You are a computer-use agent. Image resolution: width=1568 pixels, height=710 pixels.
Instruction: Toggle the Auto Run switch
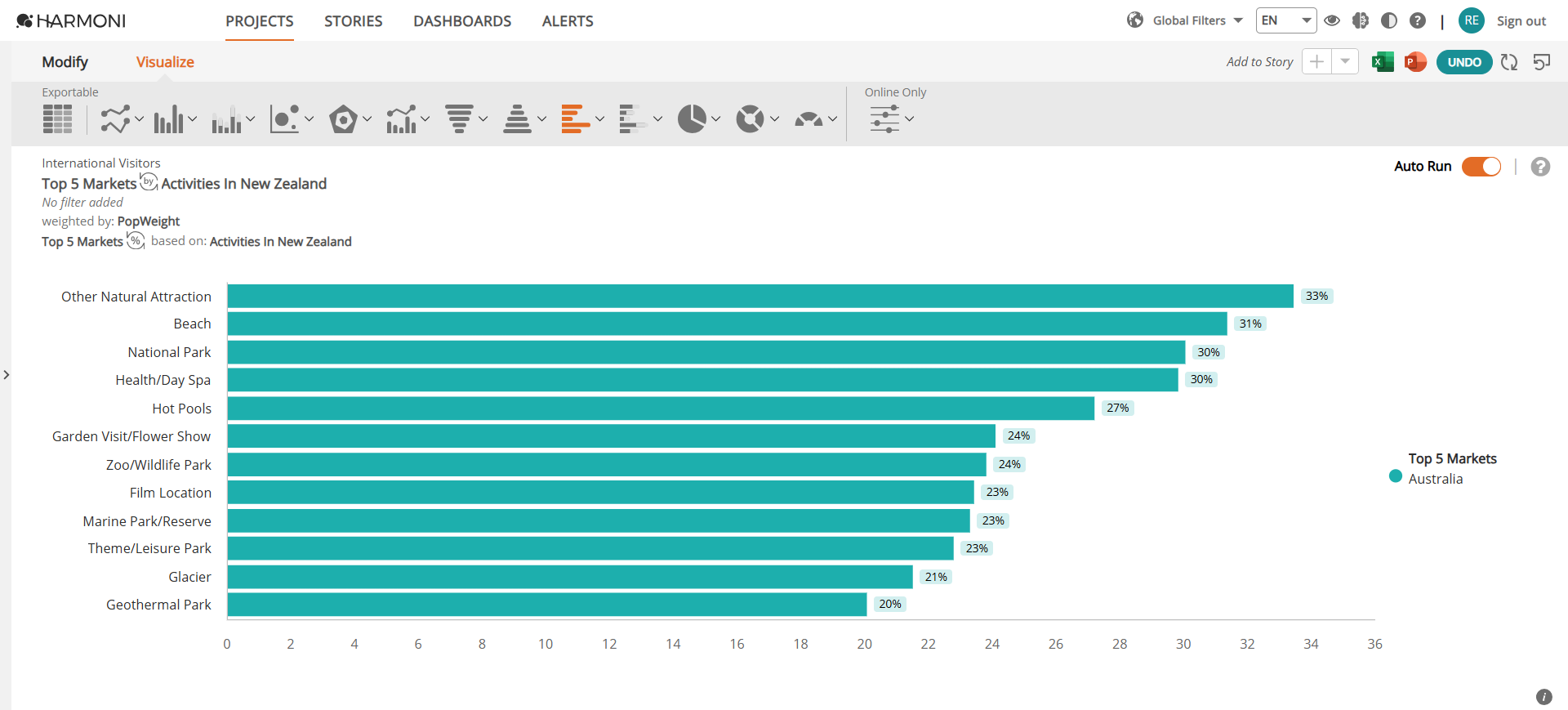point(1481,167)
